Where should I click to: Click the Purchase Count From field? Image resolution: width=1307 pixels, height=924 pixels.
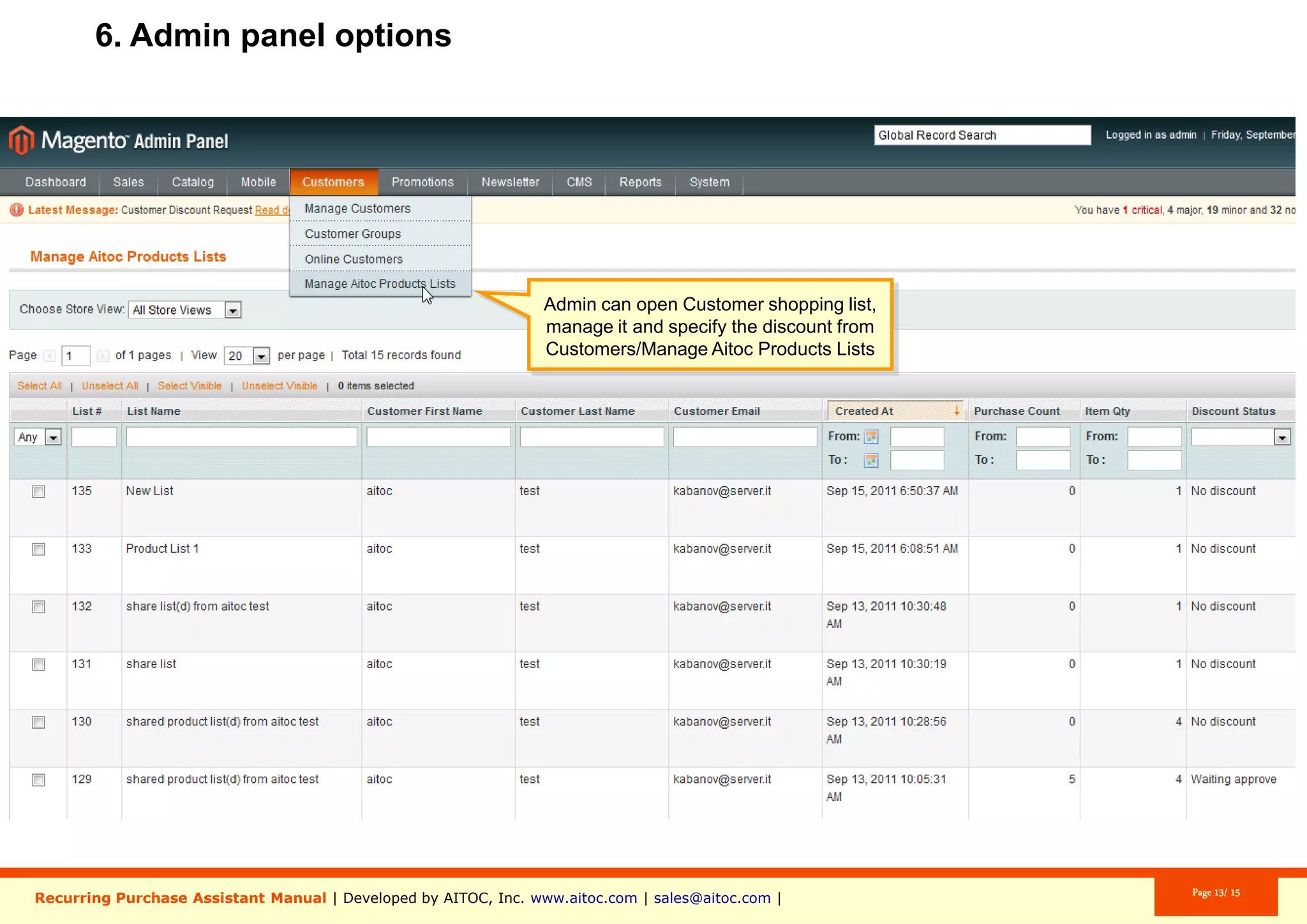1043,437
